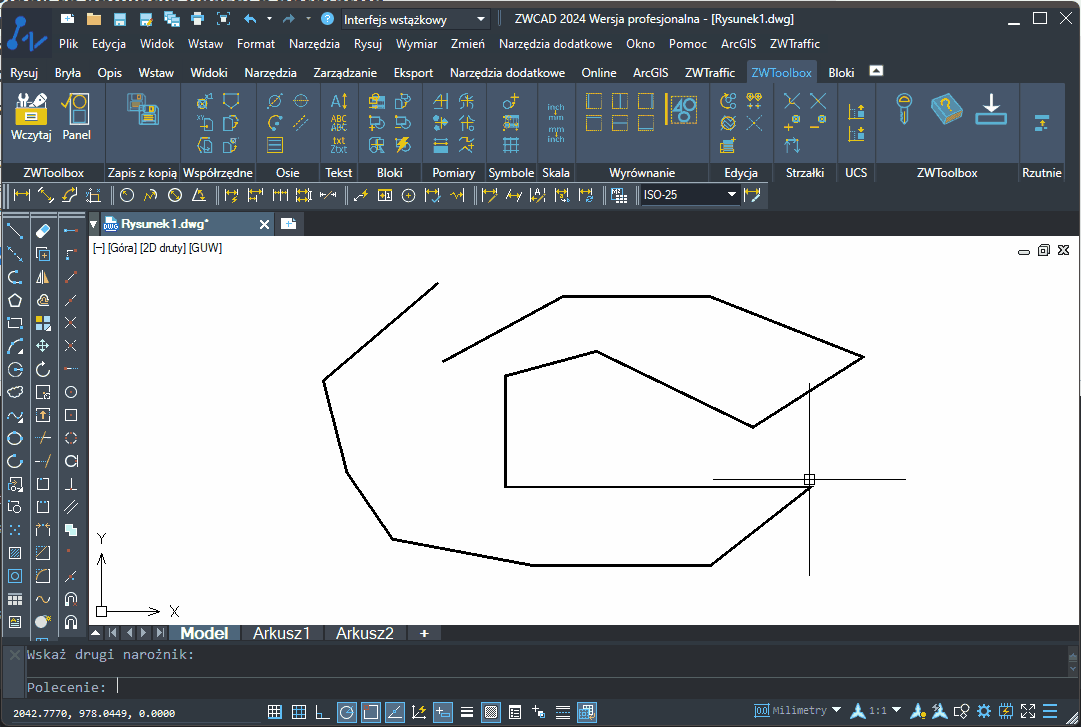This screenshot has height=727, width=1081.
Task: Click the coordinates readout 2042.7770, 978.0449
Action: 94,713
